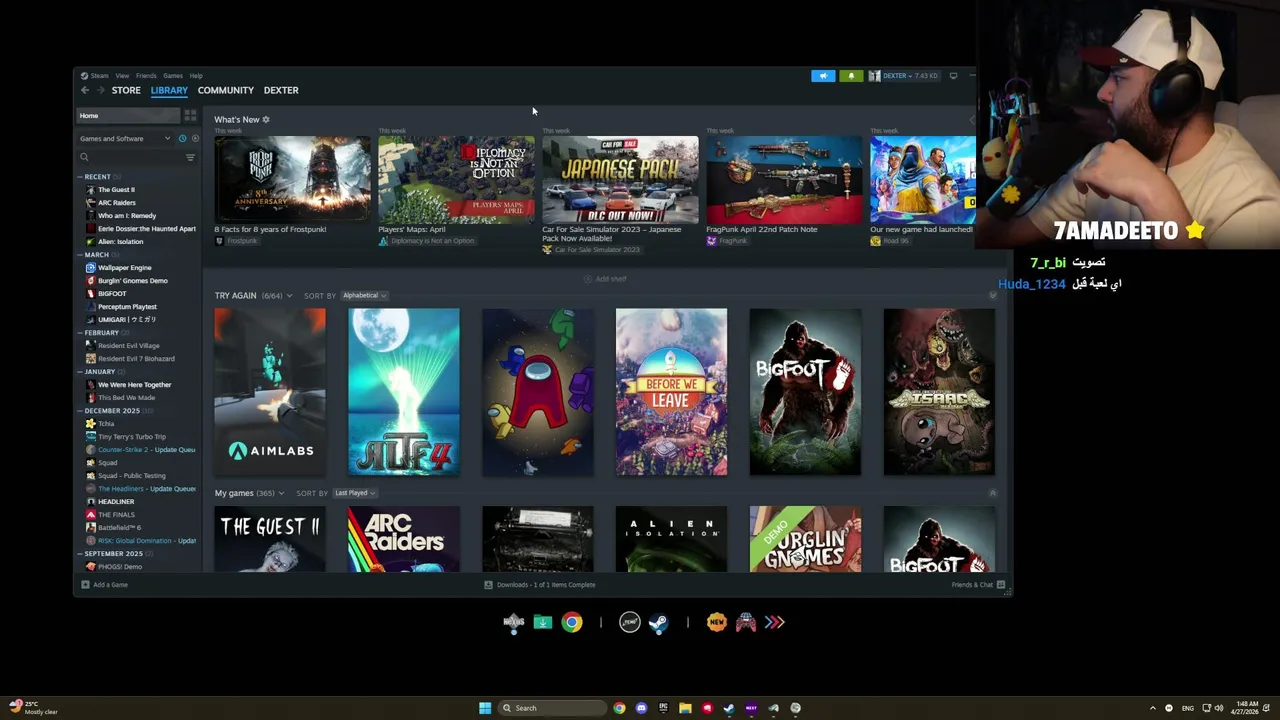Open the View menu
The width and height of the screenshot is (1280, 720).
(x=122, y=76)
